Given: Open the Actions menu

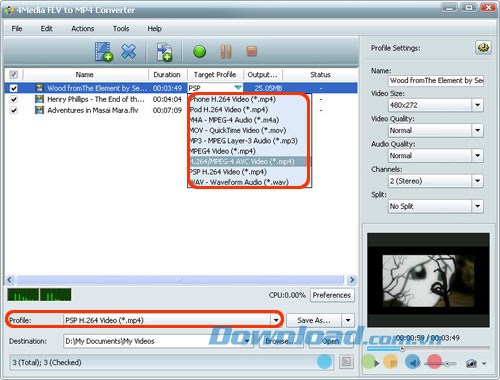Looking at the screenshot, I should [x=83, y=29].
